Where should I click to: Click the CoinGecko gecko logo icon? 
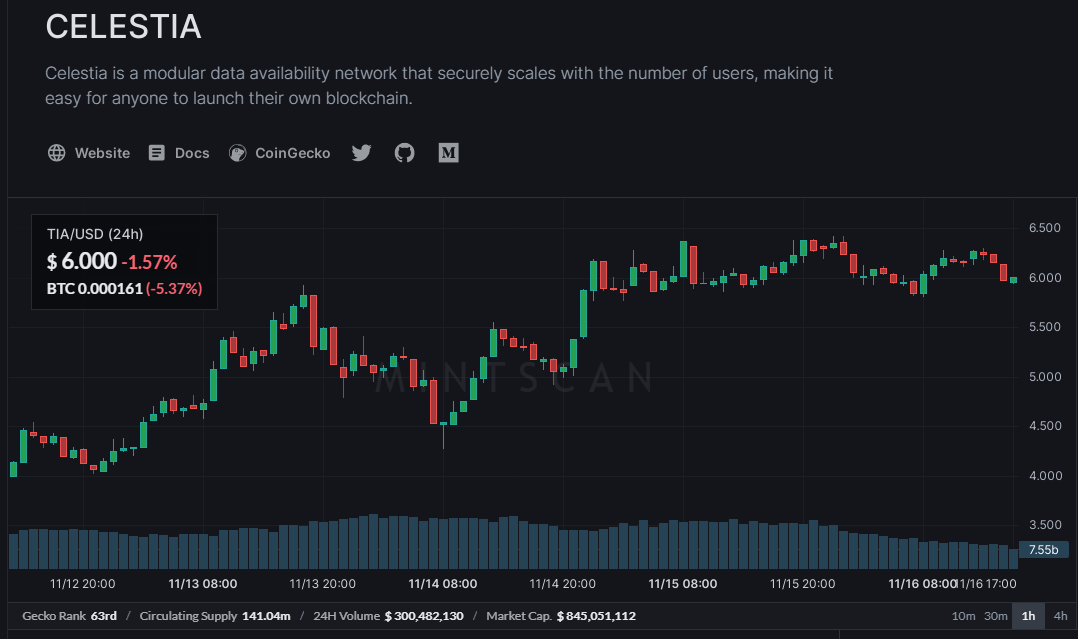pyautogui.click(x=237, y=153)
